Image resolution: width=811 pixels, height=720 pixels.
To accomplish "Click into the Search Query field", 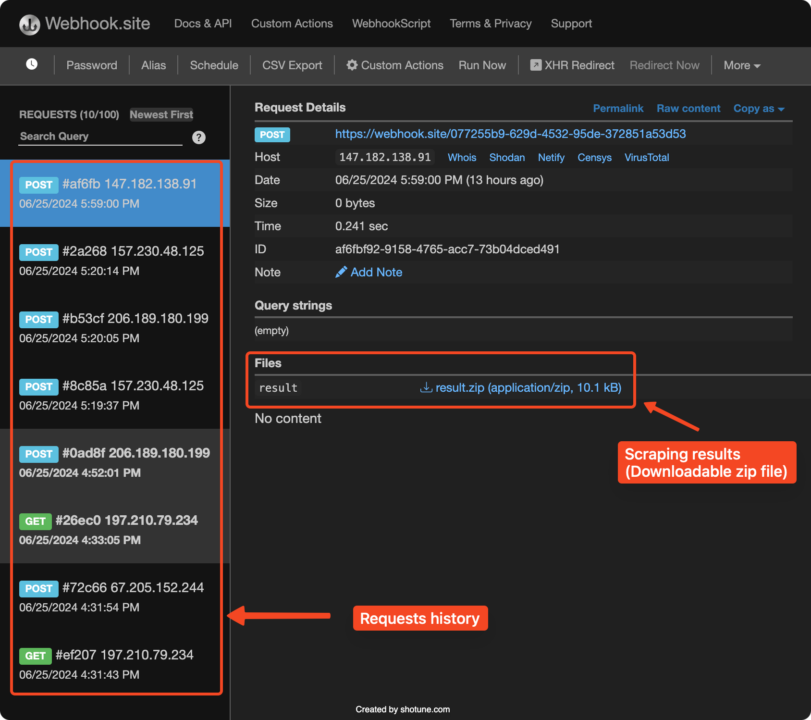I will tap(100, 137).
